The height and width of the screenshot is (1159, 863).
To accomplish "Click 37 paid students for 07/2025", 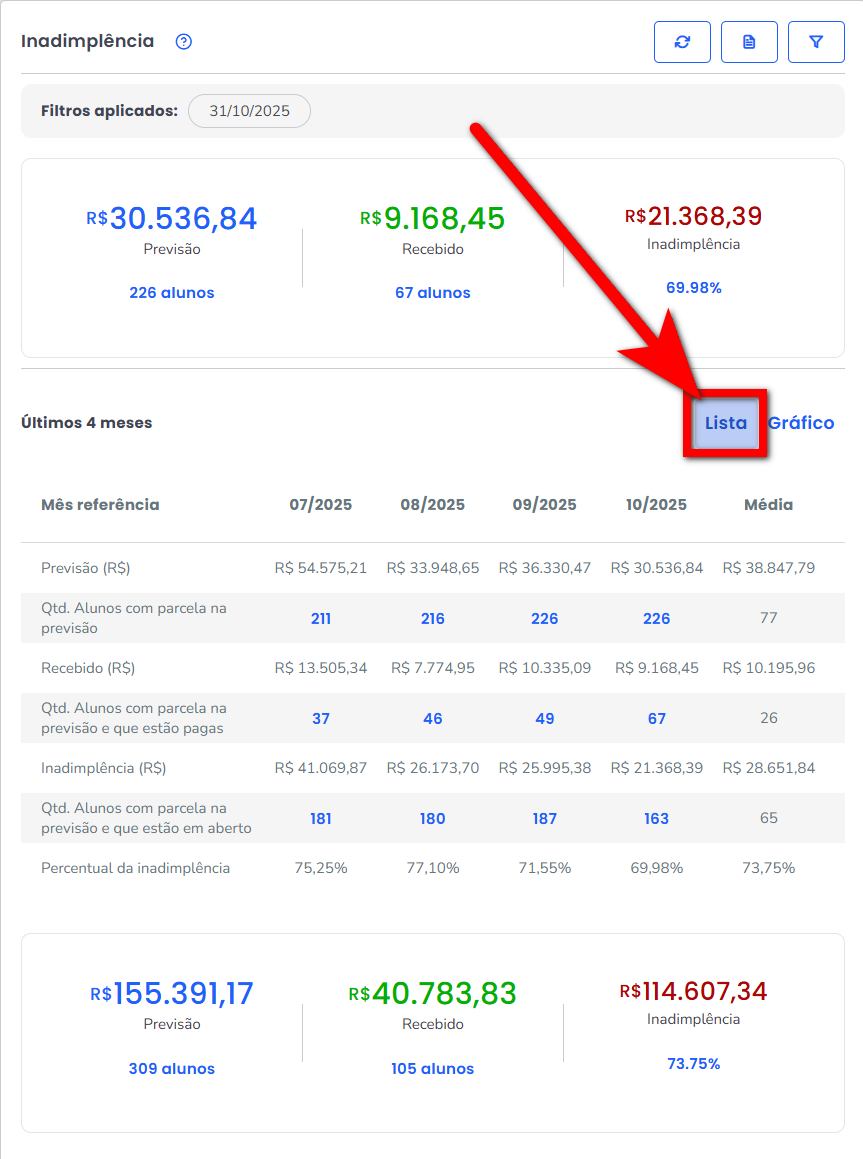I will (x=320, y=719).
